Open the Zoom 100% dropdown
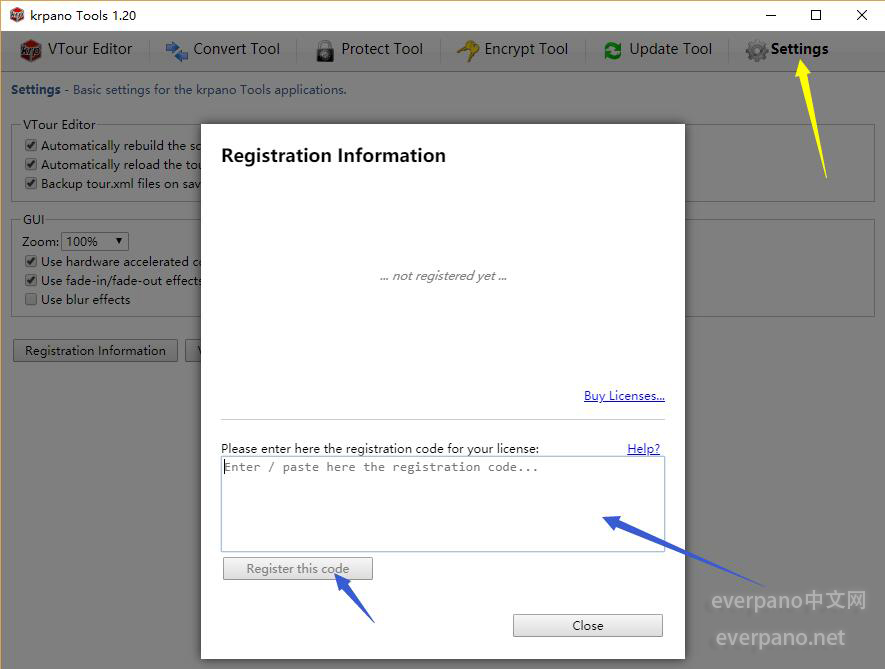 click(95, 242)
